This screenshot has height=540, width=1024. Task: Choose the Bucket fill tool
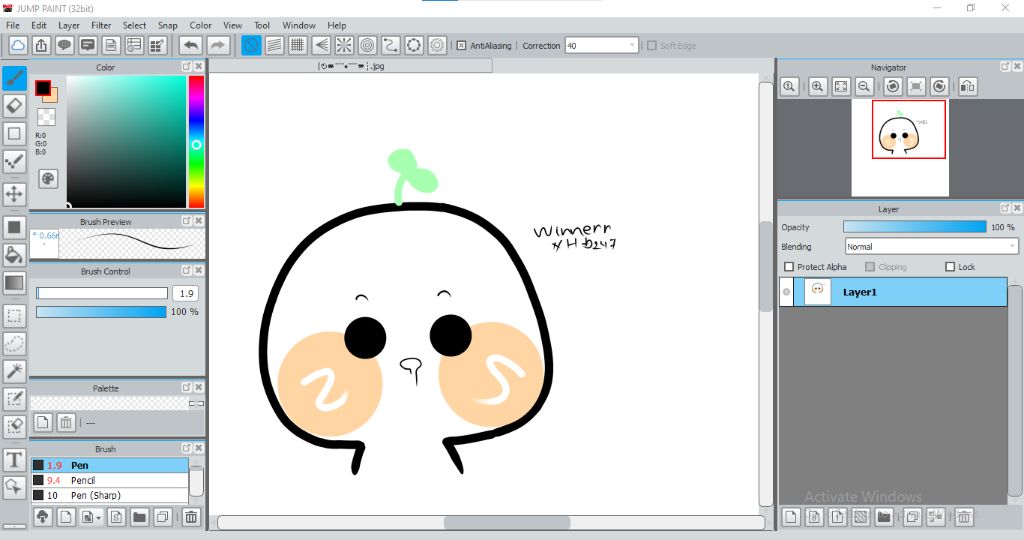[14, 255]
